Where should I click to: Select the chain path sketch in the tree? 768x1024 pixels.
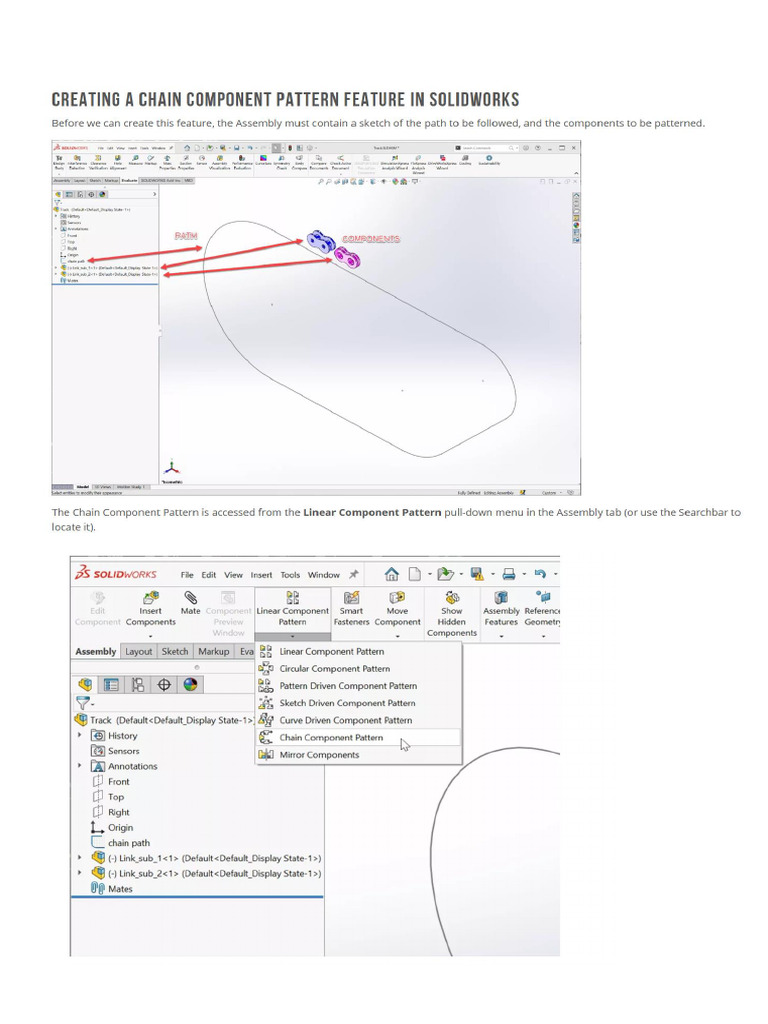[x=121, y=842]
